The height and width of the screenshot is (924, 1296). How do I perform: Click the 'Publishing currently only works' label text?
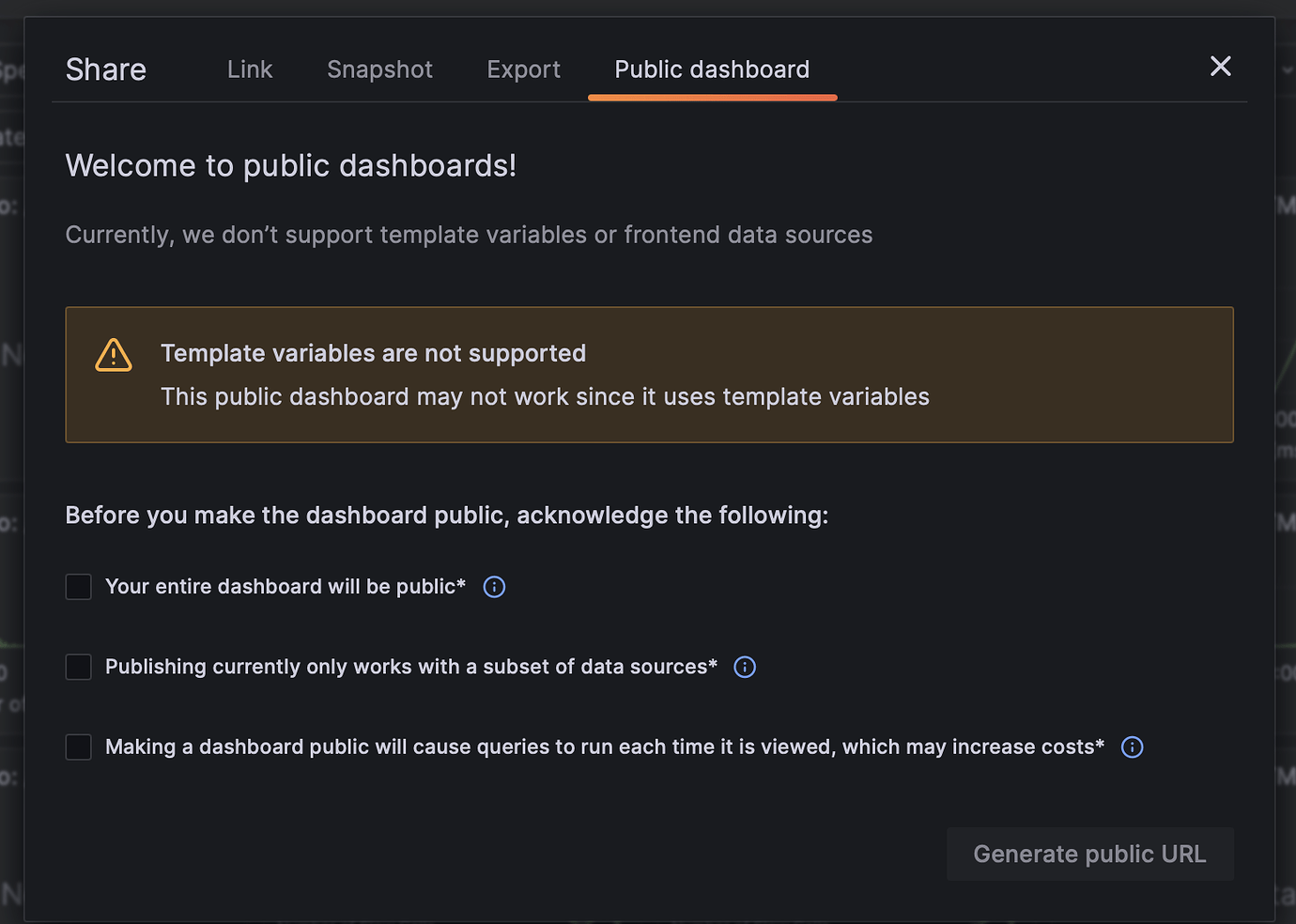[x=411, y=667]
